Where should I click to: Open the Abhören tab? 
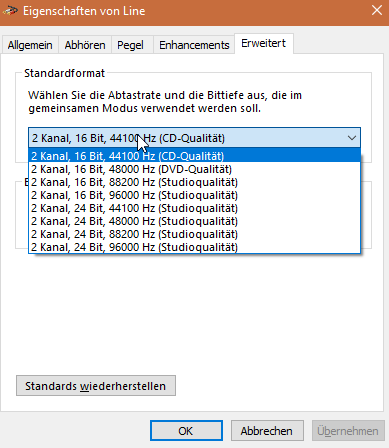pos(85,45)
